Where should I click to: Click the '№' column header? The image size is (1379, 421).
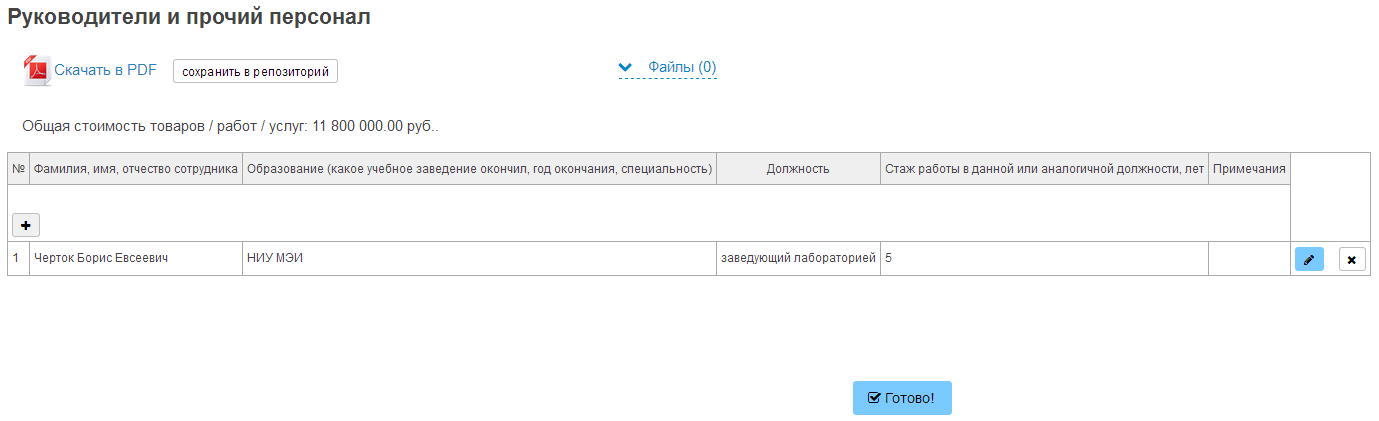(x=18, y=169)
